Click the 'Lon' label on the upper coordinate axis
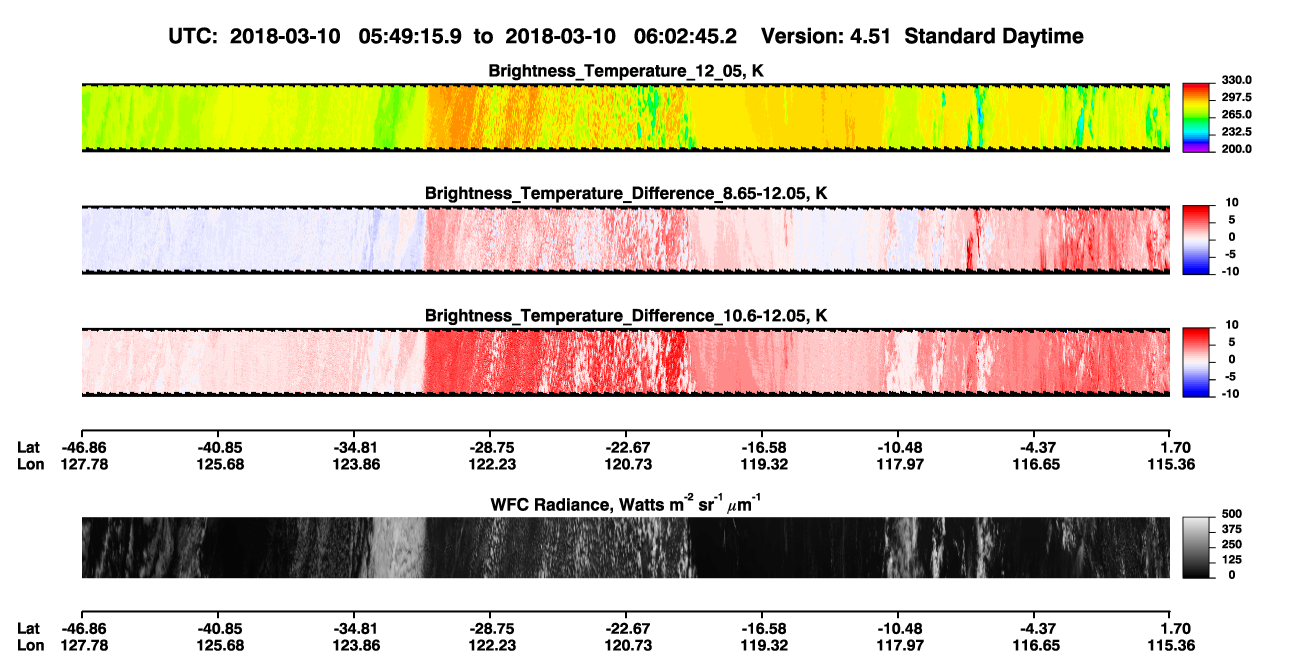Viewport: 1300px width, 667px height. pyautogui.click(x=30, y=464)
